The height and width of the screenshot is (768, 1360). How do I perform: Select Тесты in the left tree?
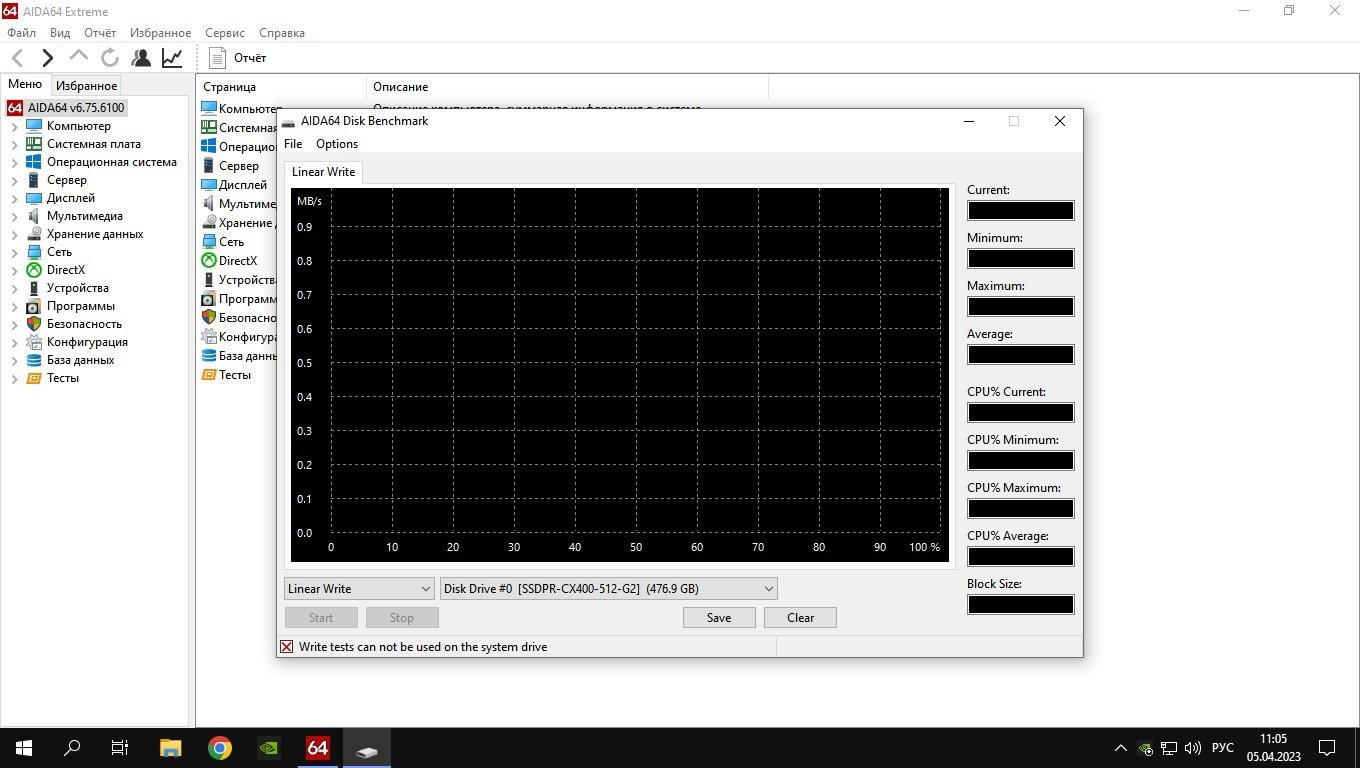tap(63, 378)
